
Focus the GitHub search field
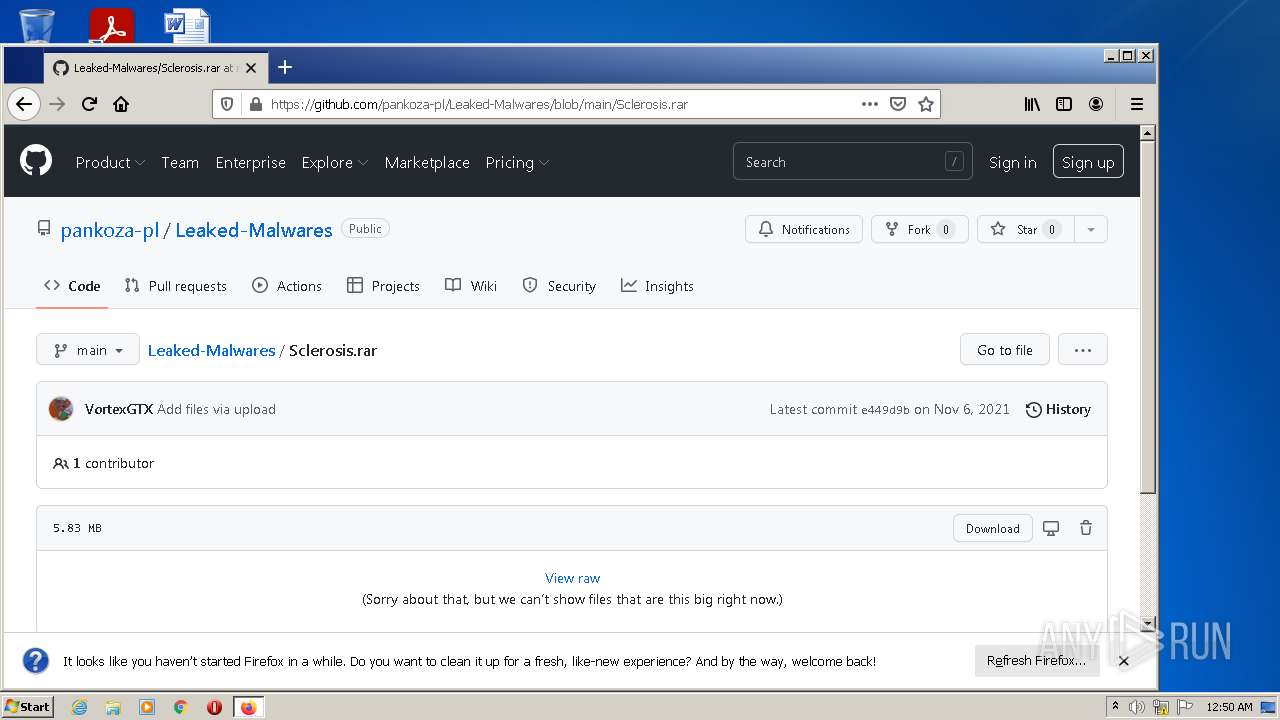tap(852, 162)
